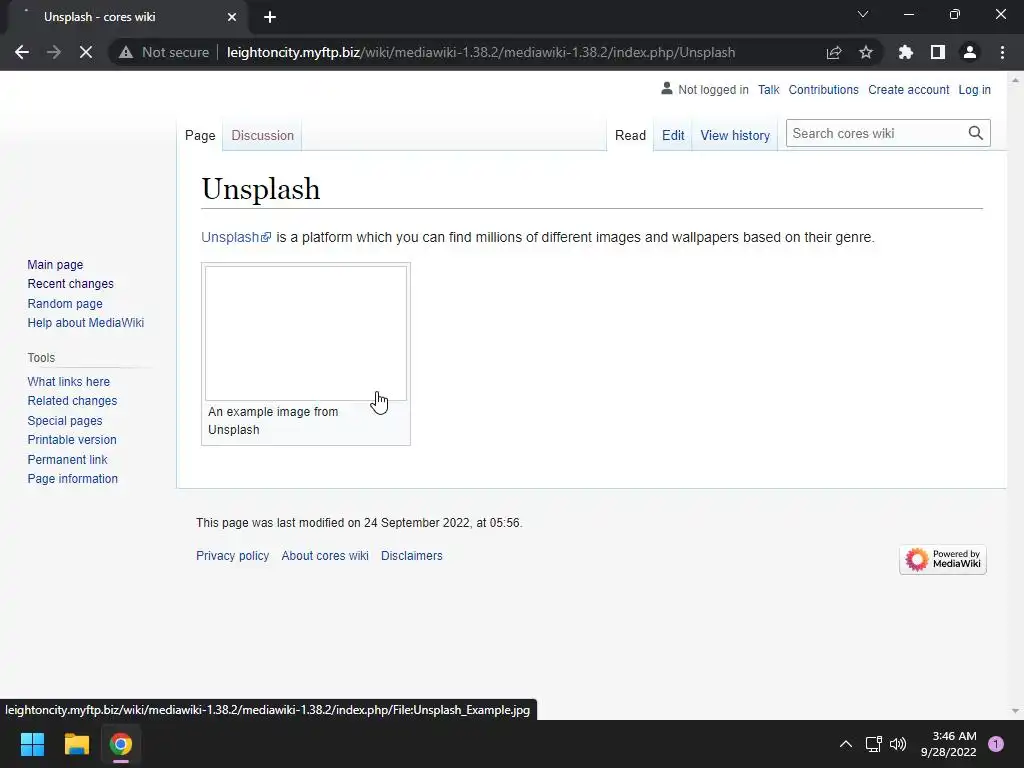Switch to the Discussion tab

tap(263, 135)
